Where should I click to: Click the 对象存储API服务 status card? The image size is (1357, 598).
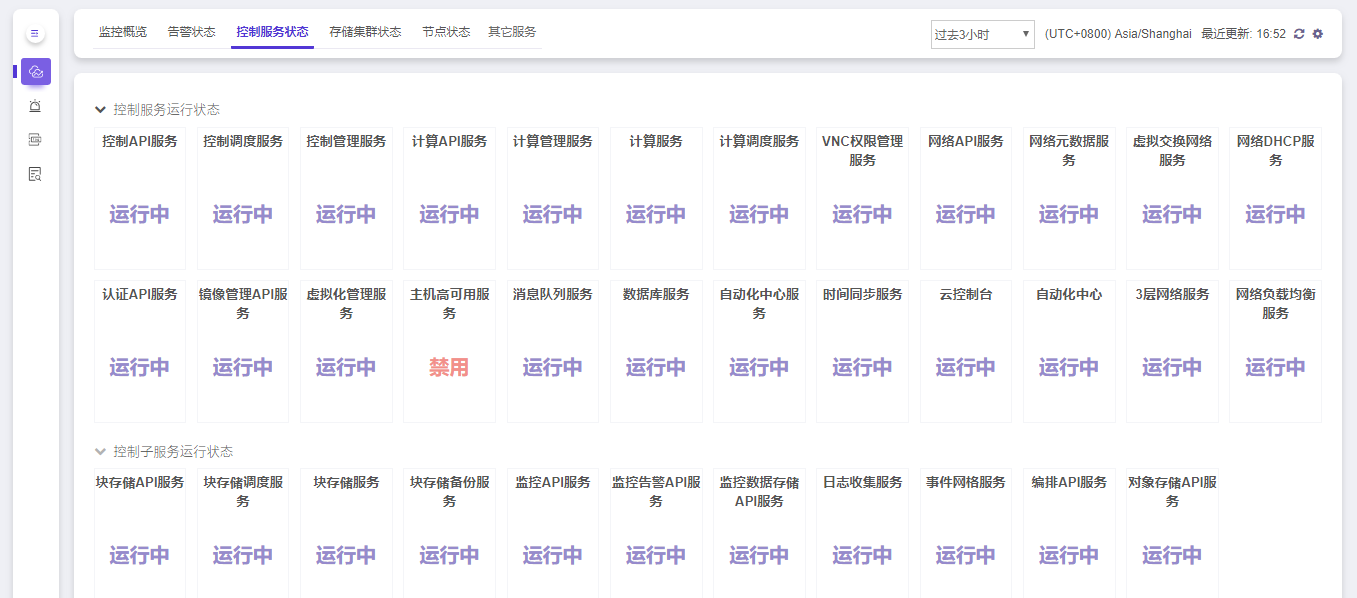pyautogui.click(x=1172, y=533)
